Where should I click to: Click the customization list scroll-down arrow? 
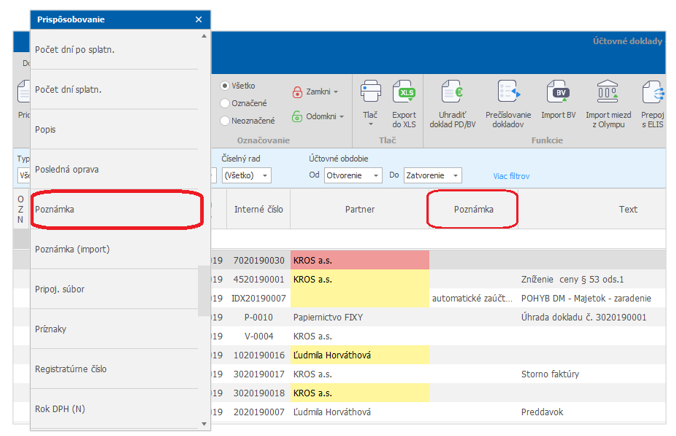pyautogui.click(x=204, y=424)
